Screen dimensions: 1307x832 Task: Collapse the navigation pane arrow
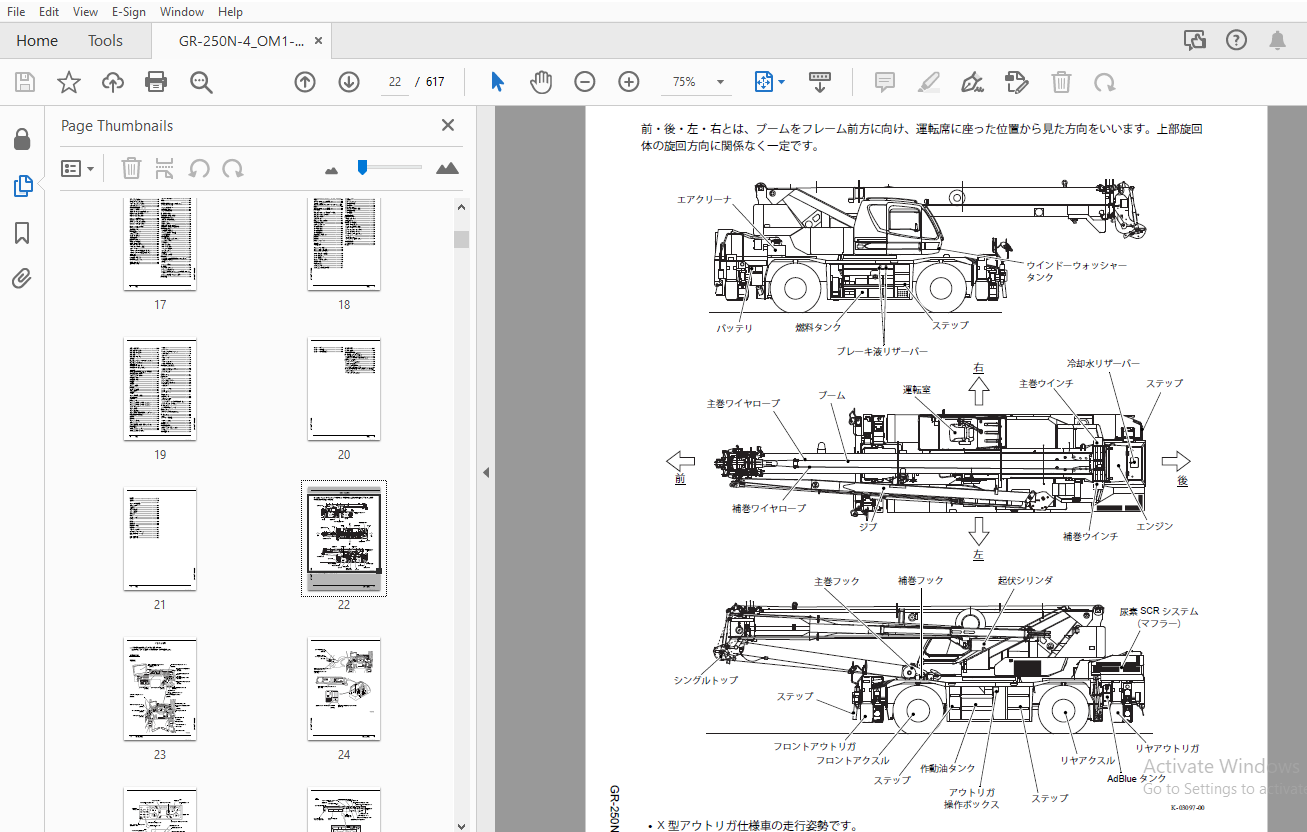[486, 472]
